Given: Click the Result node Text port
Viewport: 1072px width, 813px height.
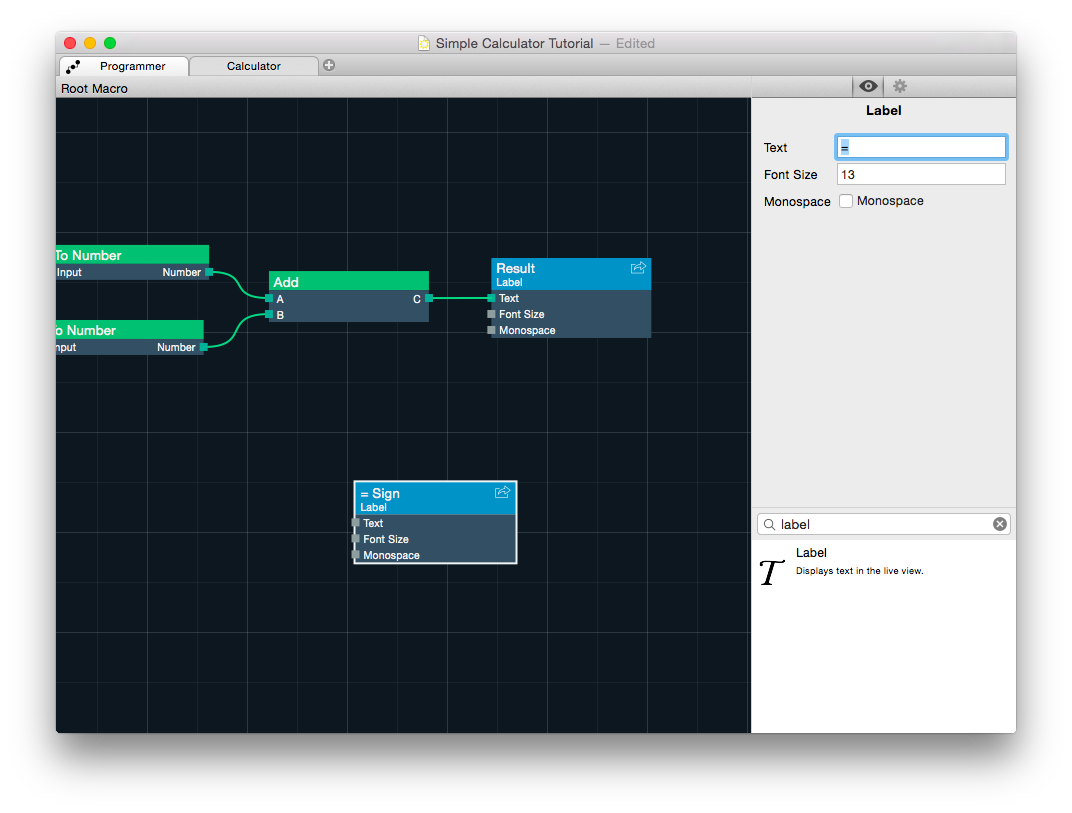Looking at the screenshot, I should (491, 298).
